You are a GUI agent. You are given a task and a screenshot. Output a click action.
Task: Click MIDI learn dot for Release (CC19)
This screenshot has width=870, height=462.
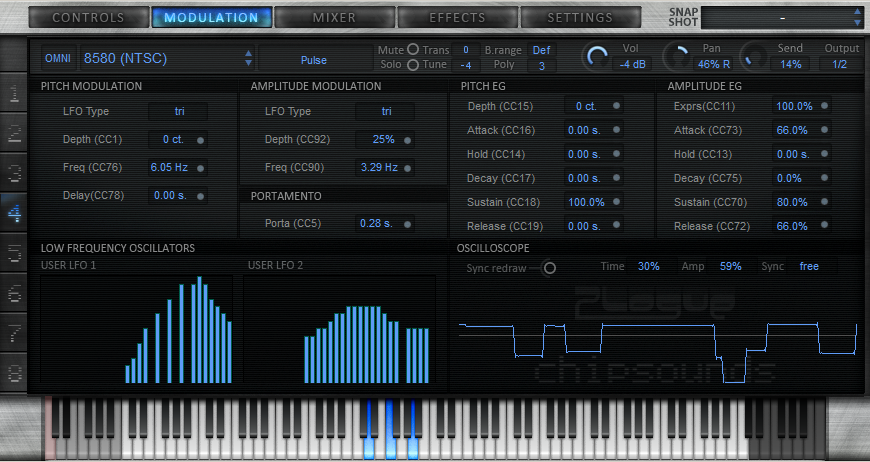[616, 225]
